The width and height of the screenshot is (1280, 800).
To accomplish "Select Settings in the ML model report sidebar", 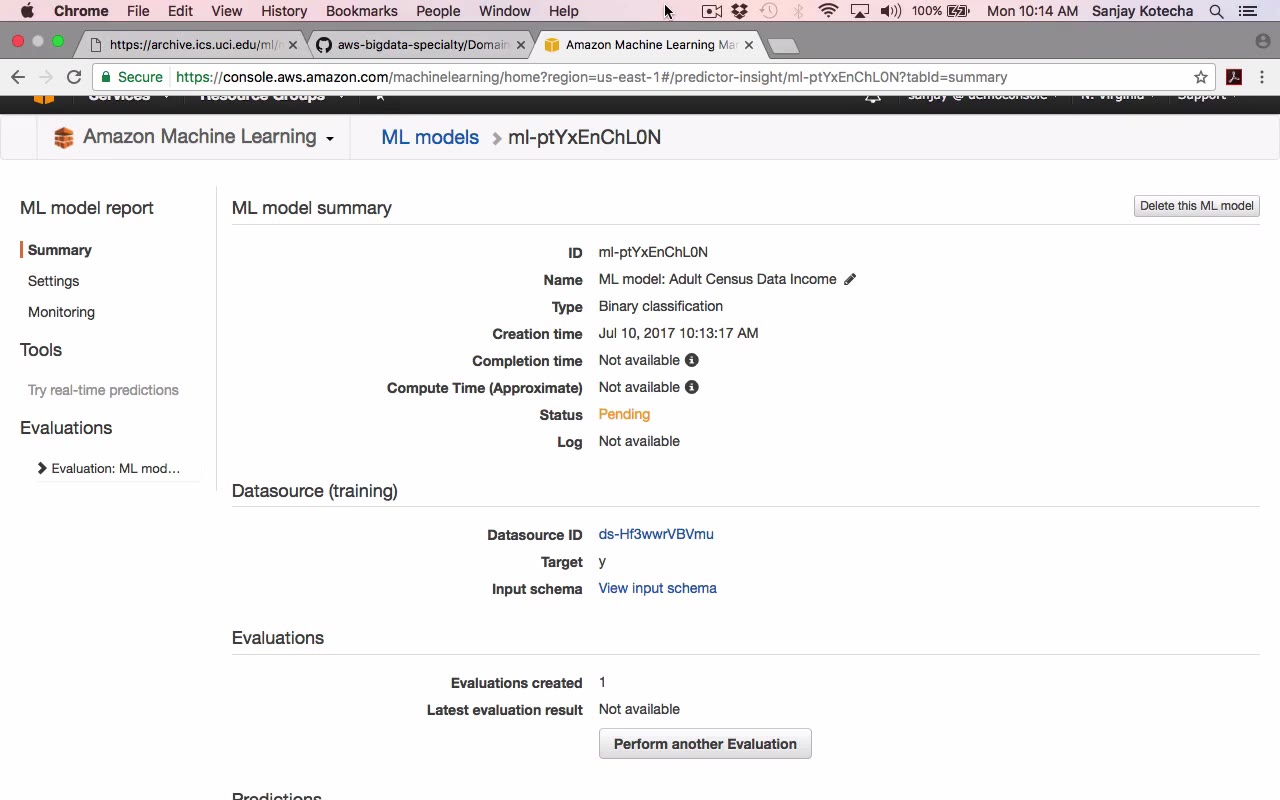I will (x=53, y=281).
